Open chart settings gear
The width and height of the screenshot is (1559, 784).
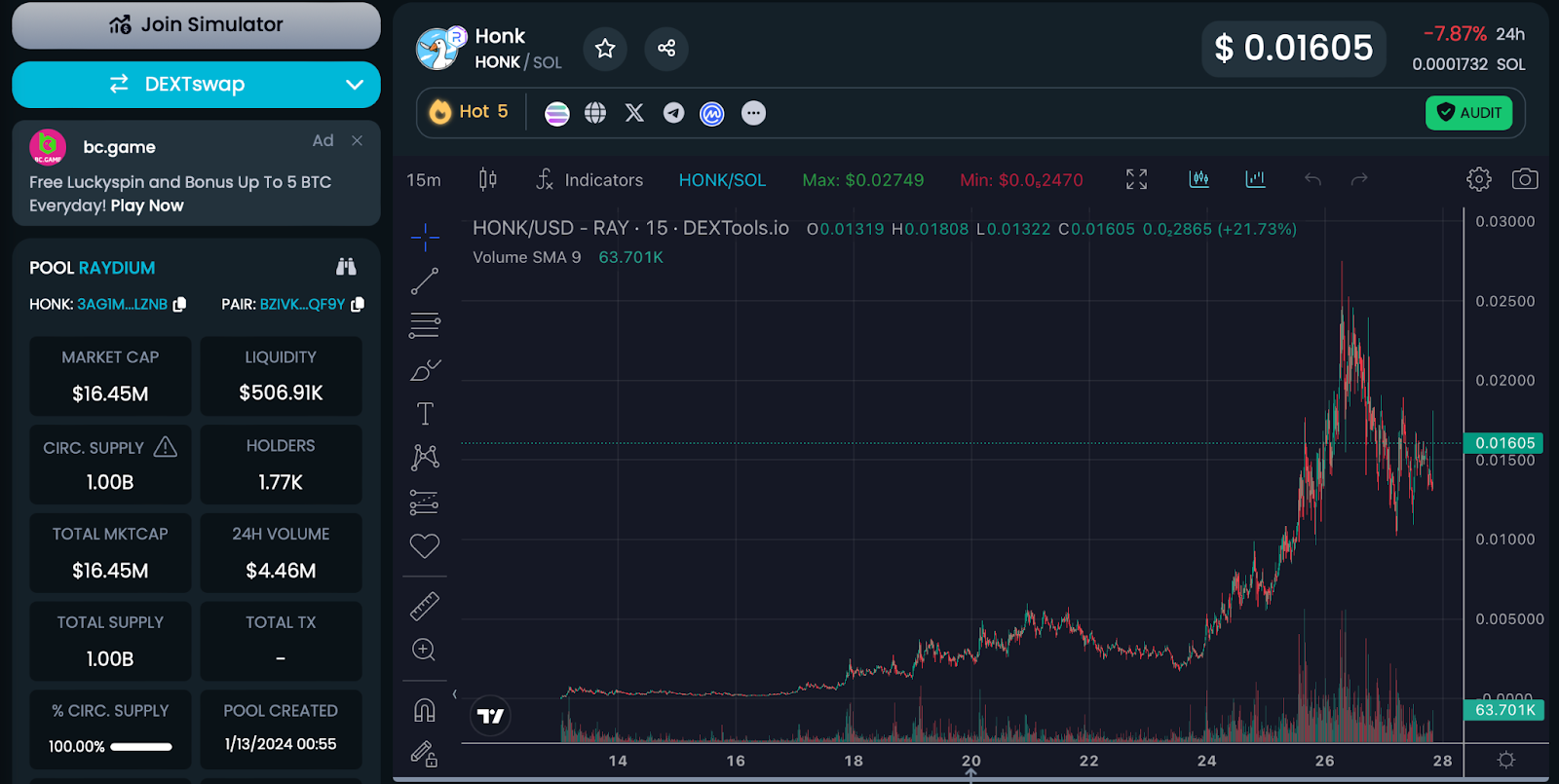coord(1479,179)
